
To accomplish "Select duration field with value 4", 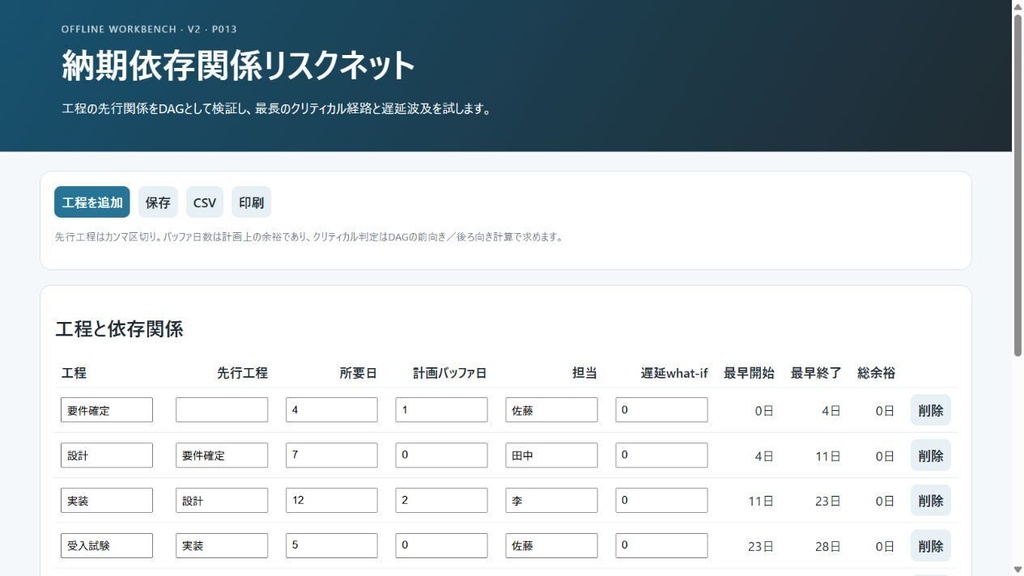I will click(x=331, y=410).
